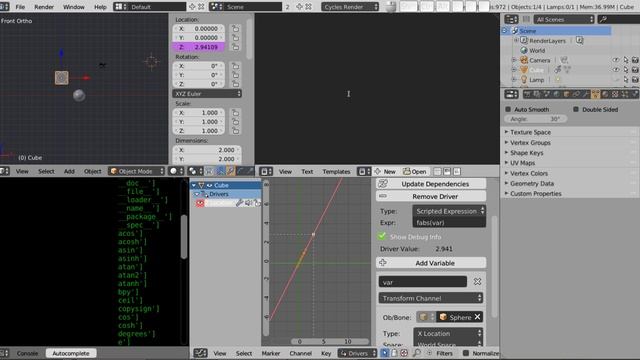Open the Scripted Expression type dropdown
640x360 pixels.
coord(449,211)
